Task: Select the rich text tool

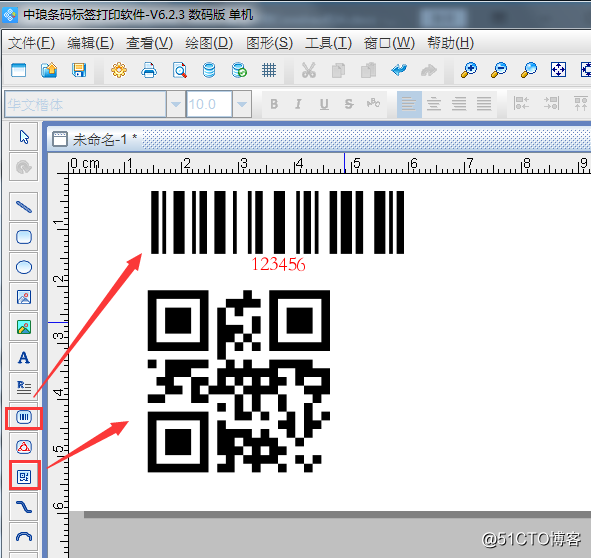Action: pos(24,387)
